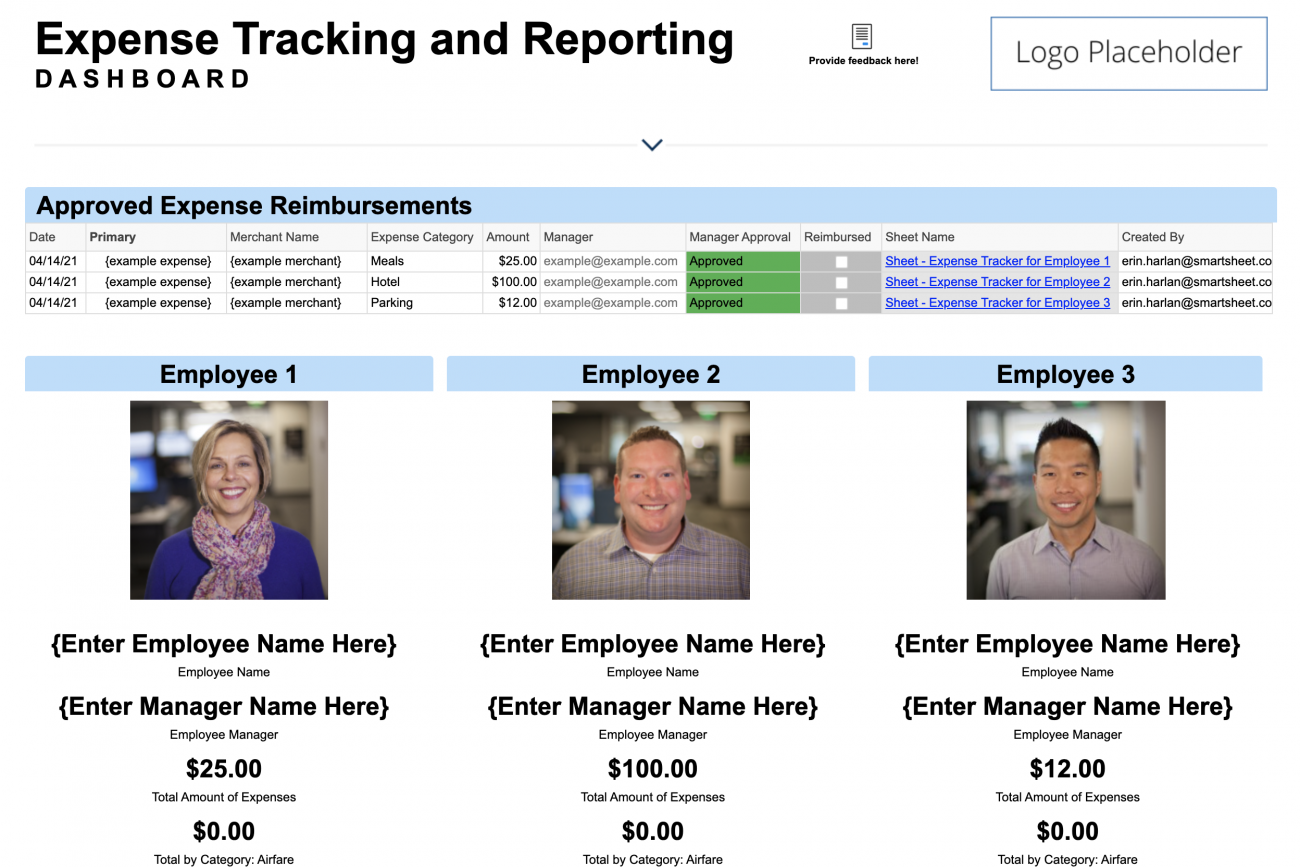
Task: Click the Provide feedback here icon
Action: (x=862, y=38)
